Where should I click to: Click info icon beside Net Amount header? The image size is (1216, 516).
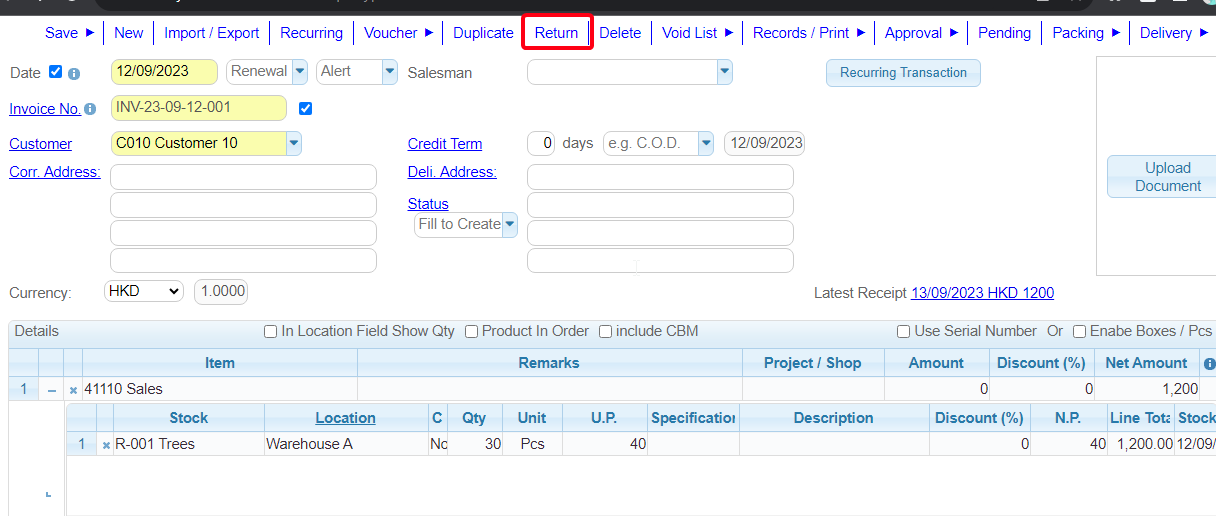[x=1208, y=364]
